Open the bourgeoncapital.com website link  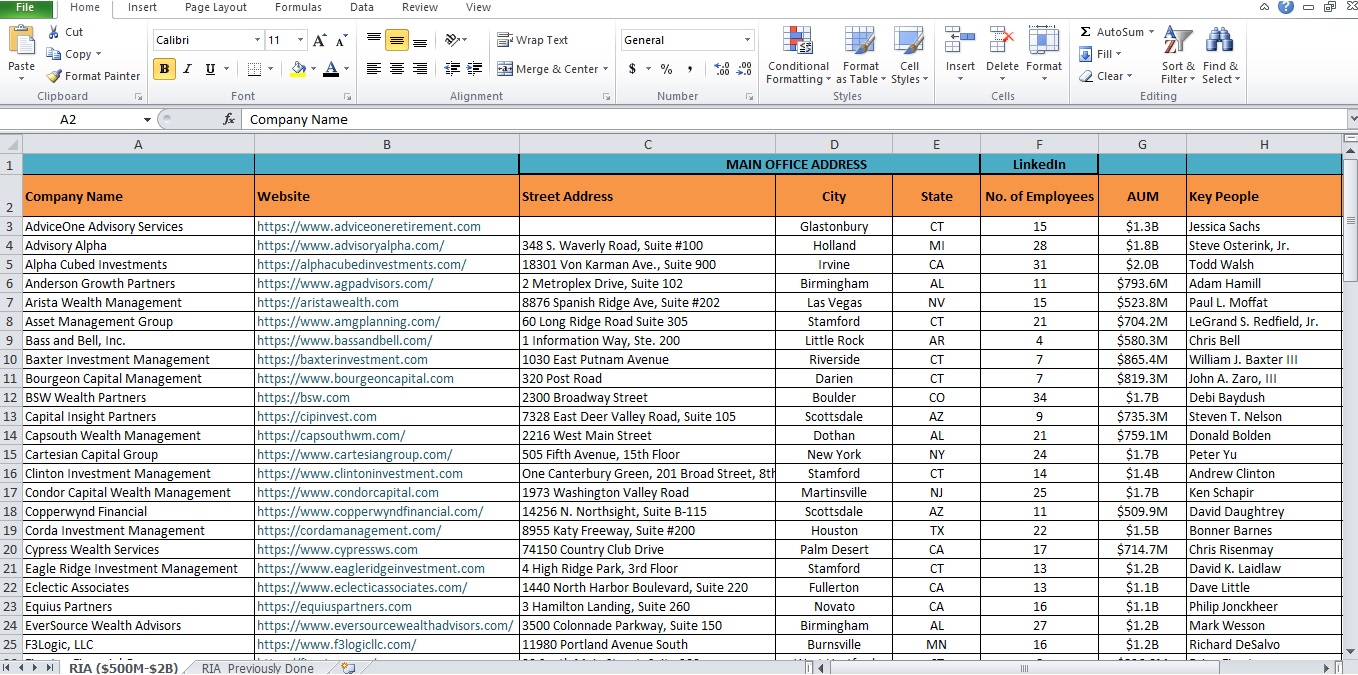pyautogui.click(x=355, y=379)
